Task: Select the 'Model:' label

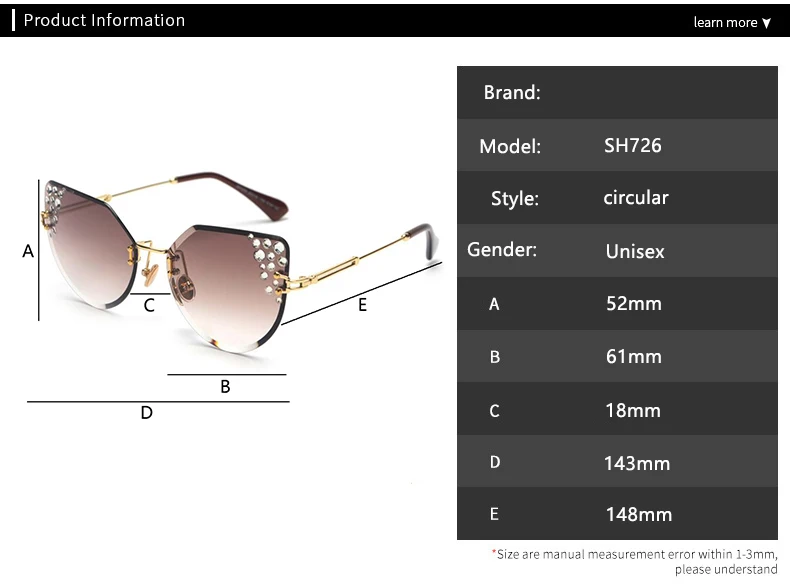Action: (x=510, y=146)
